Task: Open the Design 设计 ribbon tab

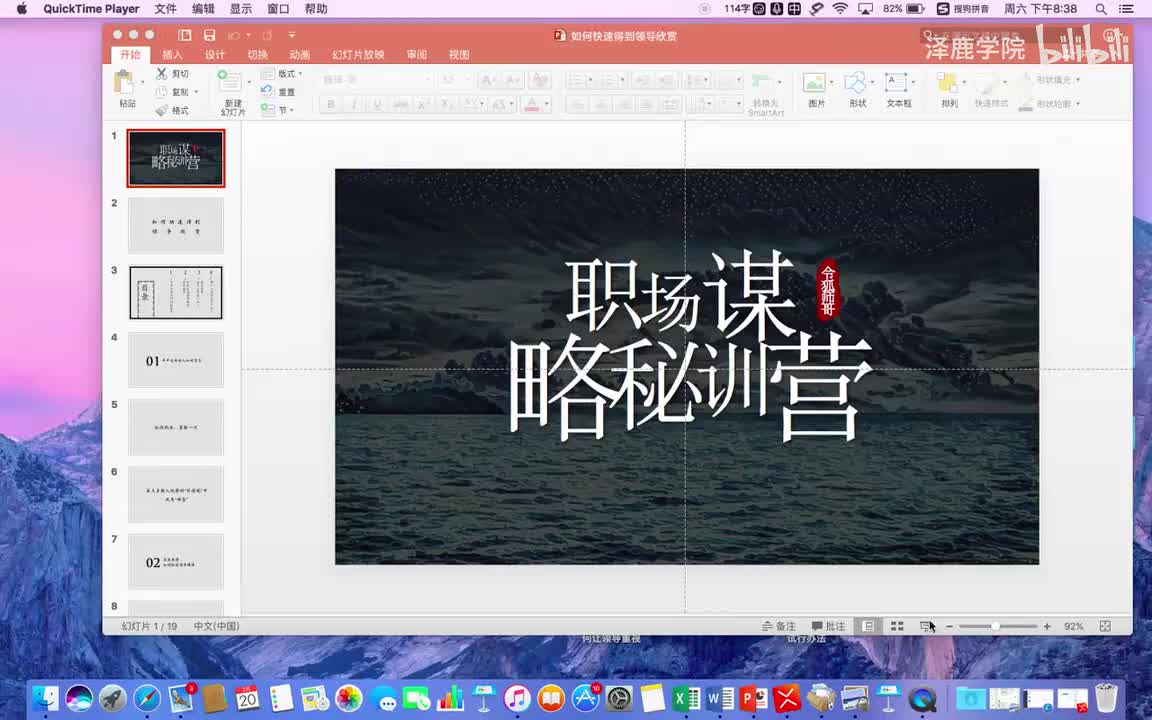Action: [215, 54]
